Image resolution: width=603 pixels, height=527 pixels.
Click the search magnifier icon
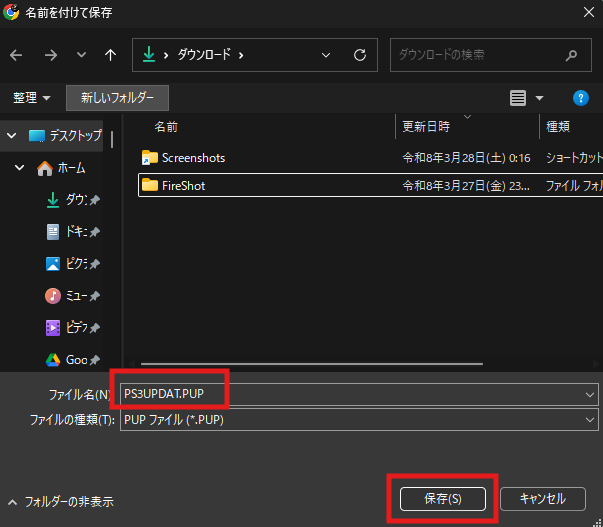pyautogui.click(x=571, y=55)
